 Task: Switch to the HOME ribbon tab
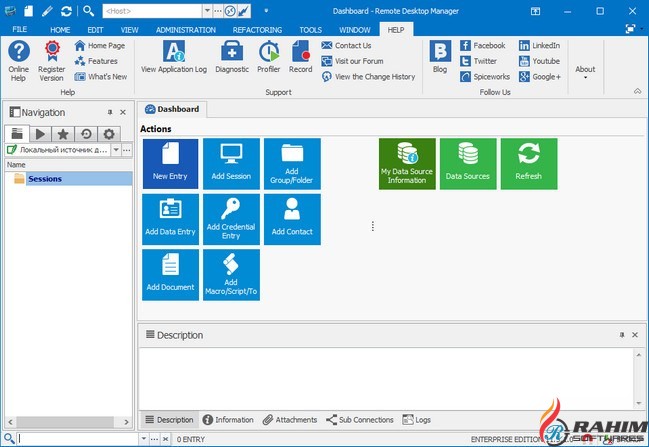pos(60,30)
